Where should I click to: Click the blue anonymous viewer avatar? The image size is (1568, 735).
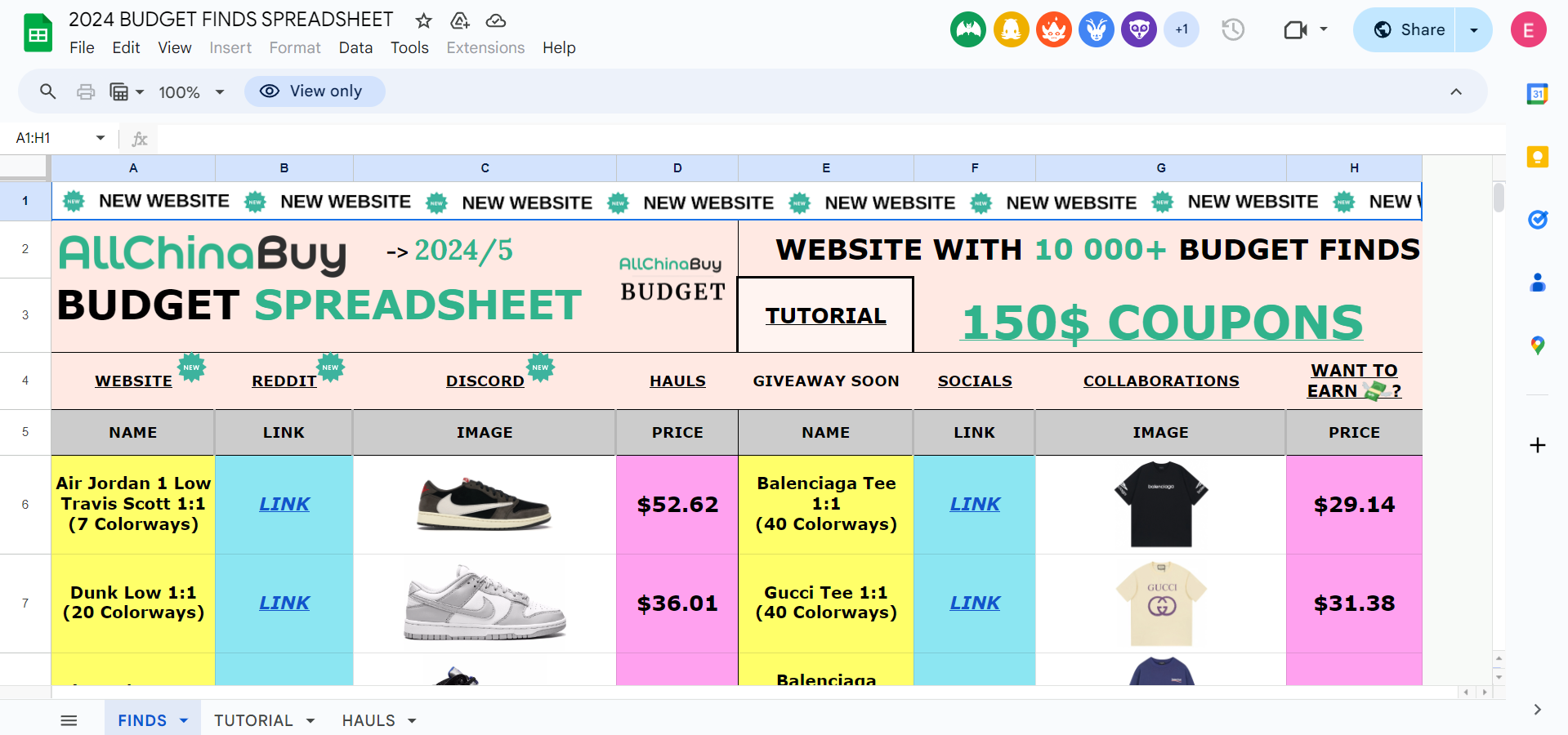(x=1097, y=30)
